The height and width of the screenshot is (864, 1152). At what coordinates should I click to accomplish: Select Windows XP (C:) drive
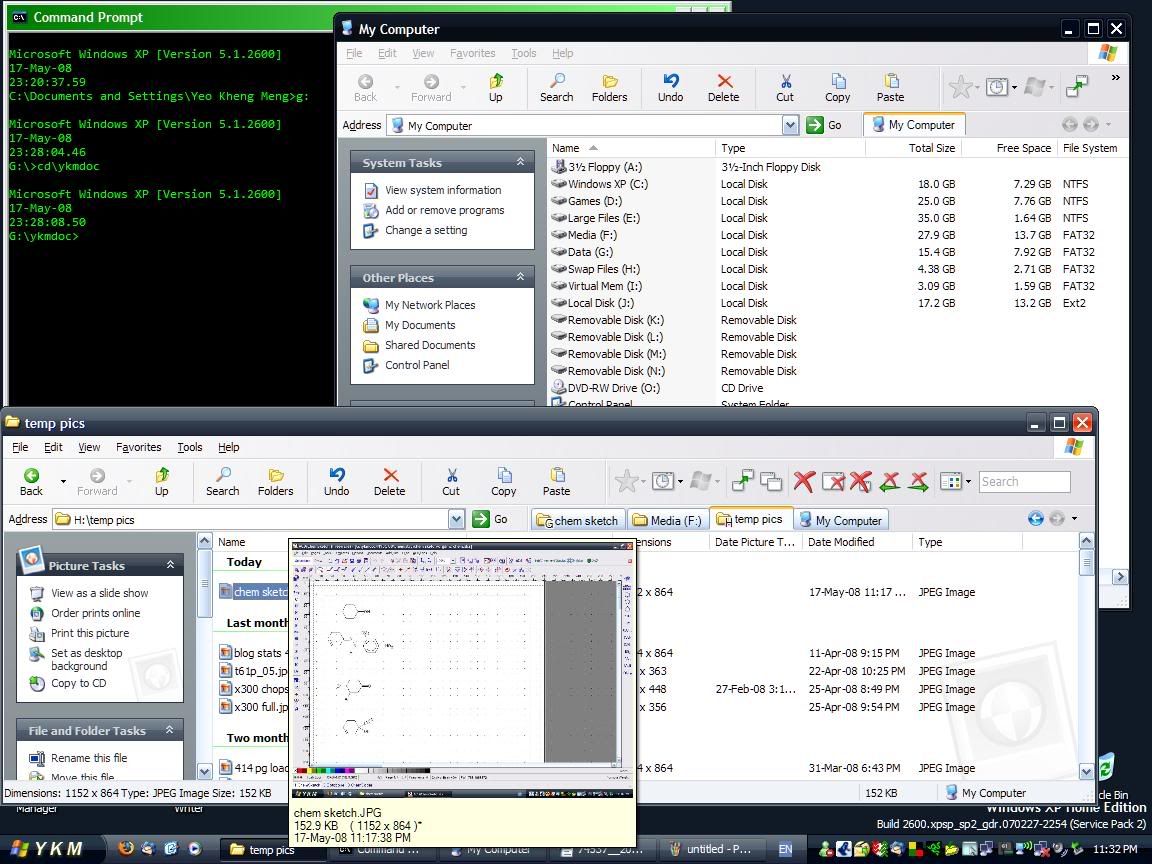[608, 184]
